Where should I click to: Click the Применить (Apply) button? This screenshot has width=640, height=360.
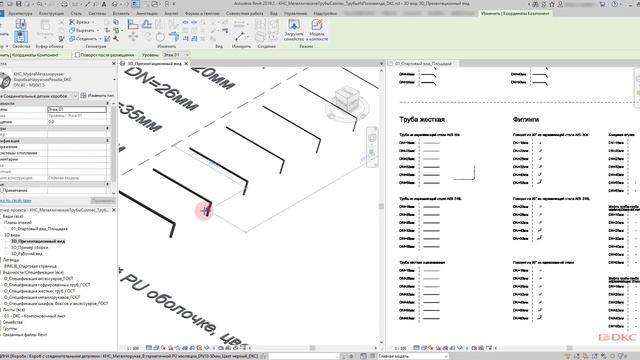click(x=102, y=200)
